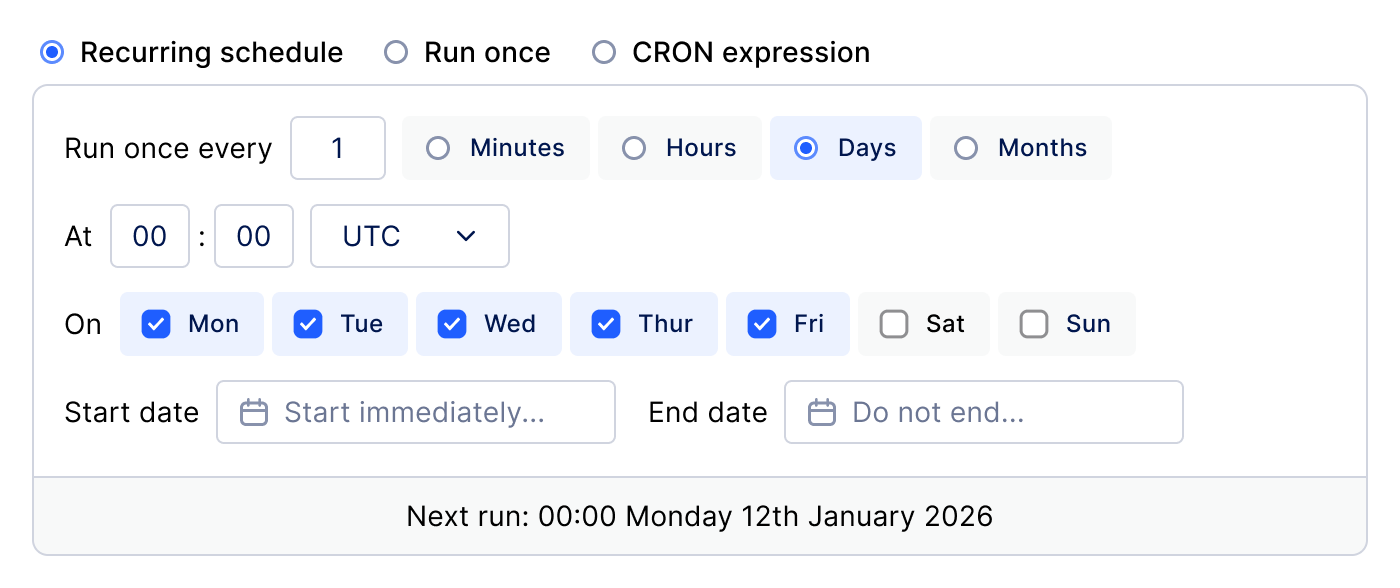Enable the Sun weekday checkbox
Viewport: 1400px width, 588px height.
(1034, 324)
